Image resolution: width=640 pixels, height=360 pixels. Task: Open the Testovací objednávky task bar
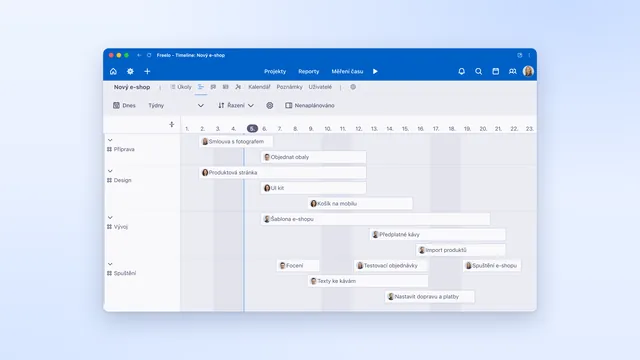pos(391,266)
